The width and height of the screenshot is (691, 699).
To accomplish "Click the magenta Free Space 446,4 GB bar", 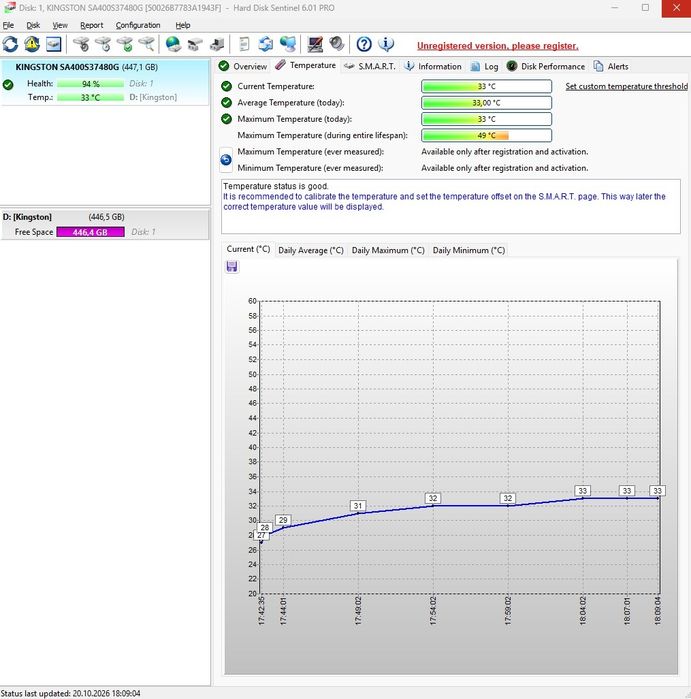I will point(90,232).
